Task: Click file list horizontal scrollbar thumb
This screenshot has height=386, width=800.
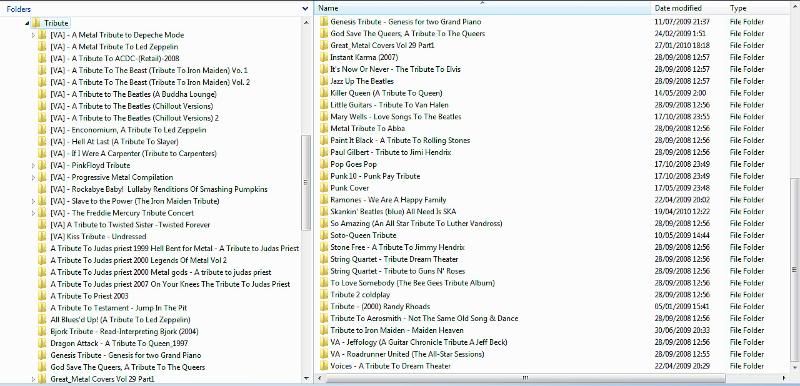Action: click(x=525, y=378)
